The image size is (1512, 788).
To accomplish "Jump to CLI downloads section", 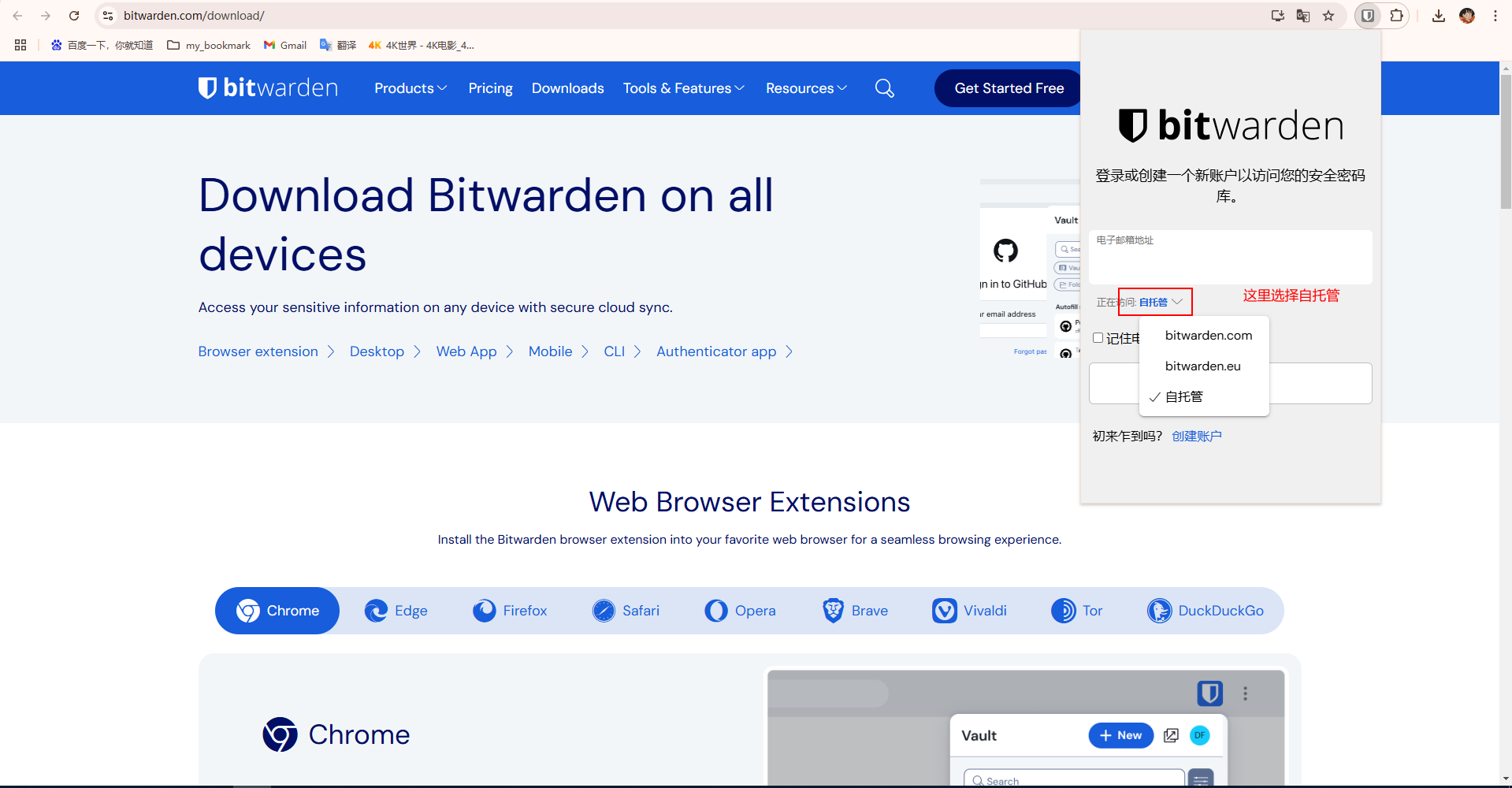I will click(622, 351).
